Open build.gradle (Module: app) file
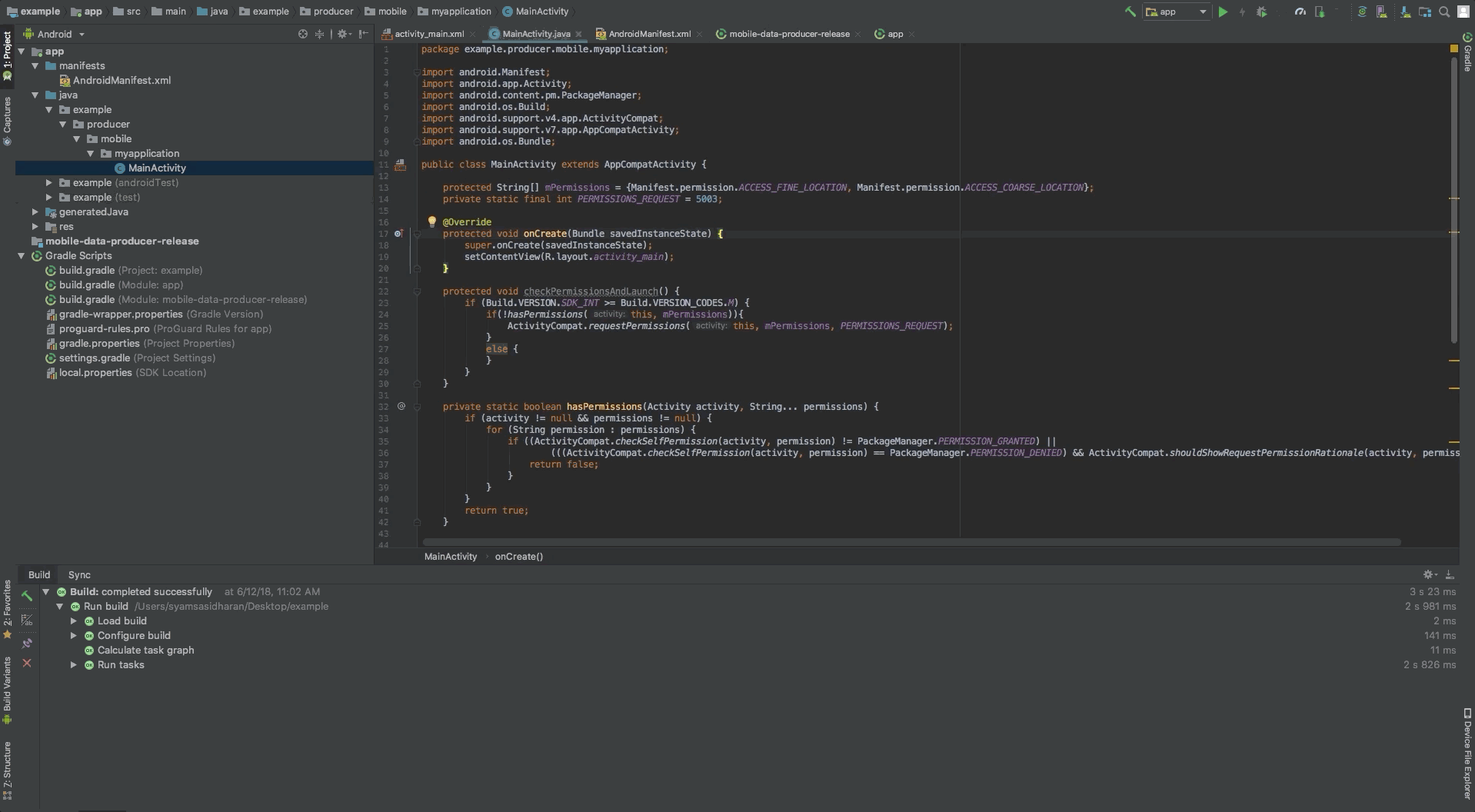This screenshot has width=1475, height=812. coord(87,285)
